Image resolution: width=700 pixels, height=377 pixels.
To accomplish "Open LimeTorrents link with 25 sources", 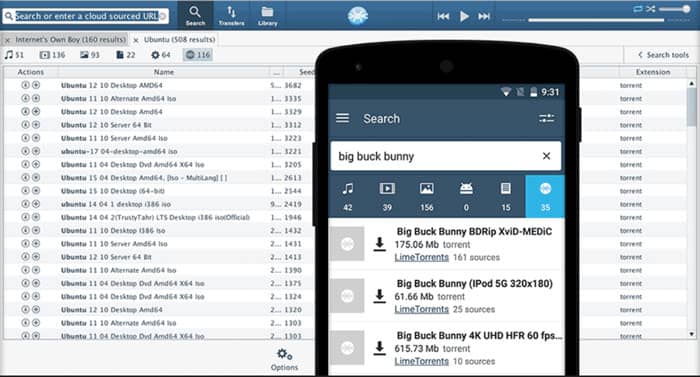I will [x=421, y=309].
